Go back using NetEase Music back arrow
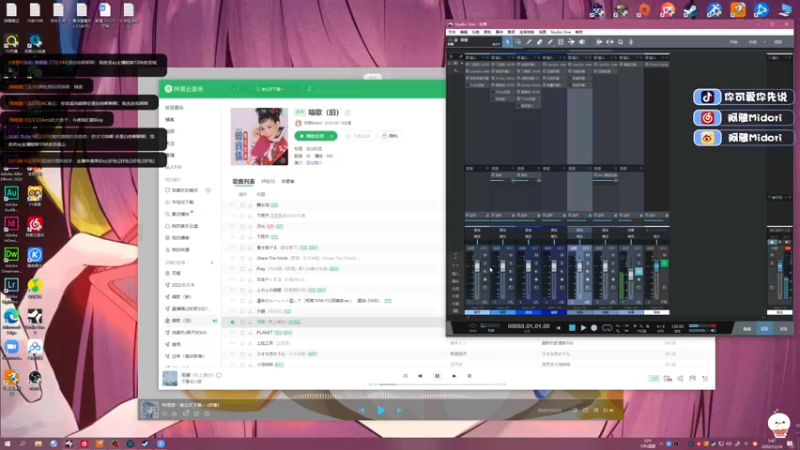800x450 pixels. [234, 89]
